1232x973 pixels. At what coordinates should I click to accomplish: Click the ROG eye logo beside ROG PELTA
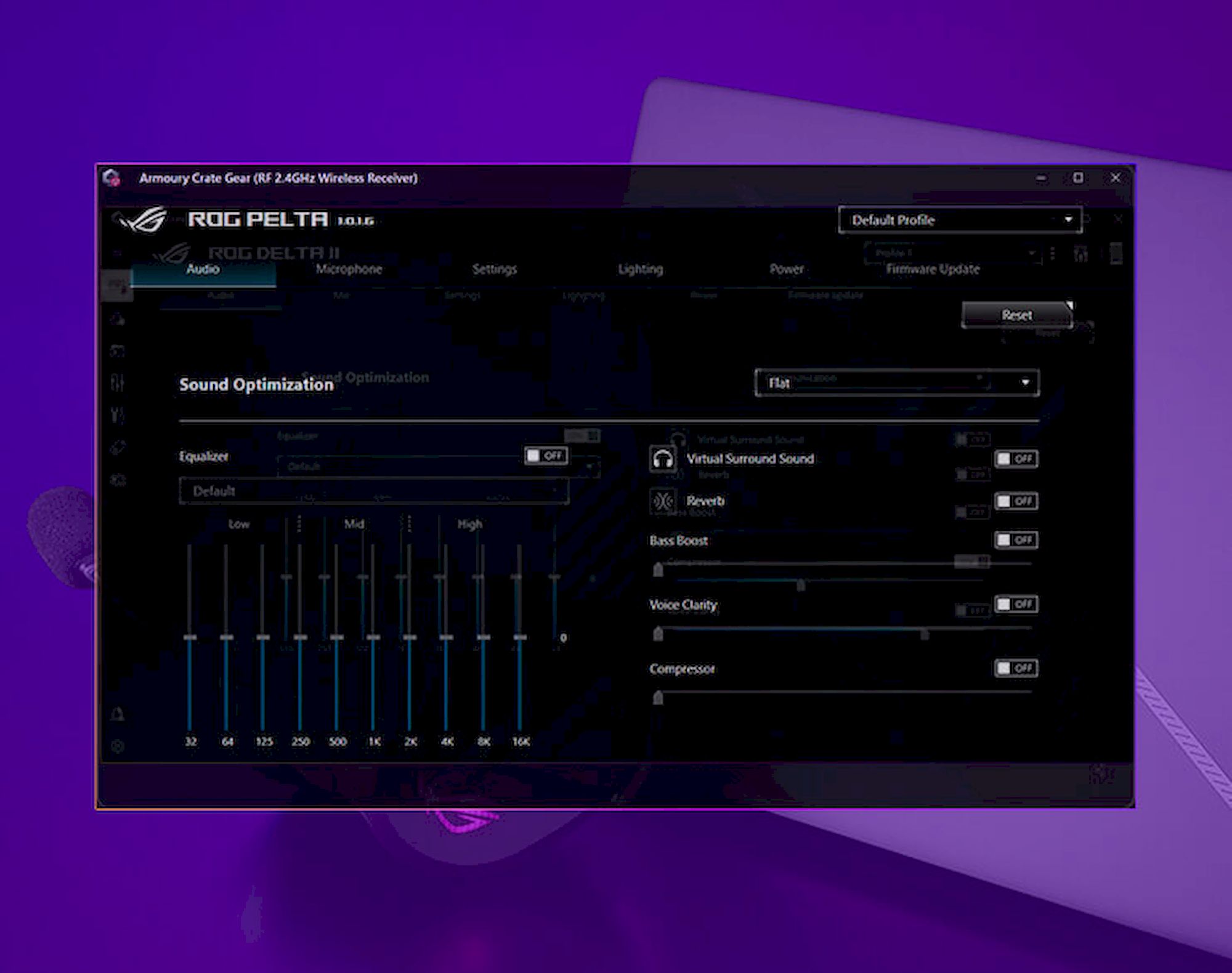[x=142, y=219]
